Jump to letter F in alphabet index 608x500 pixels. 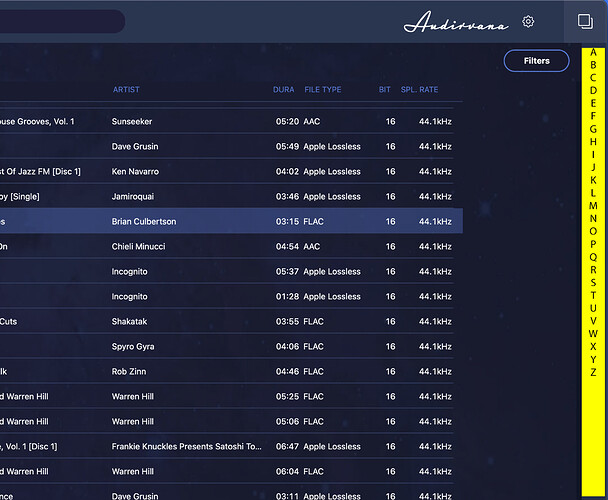click(x=593, y=116)
